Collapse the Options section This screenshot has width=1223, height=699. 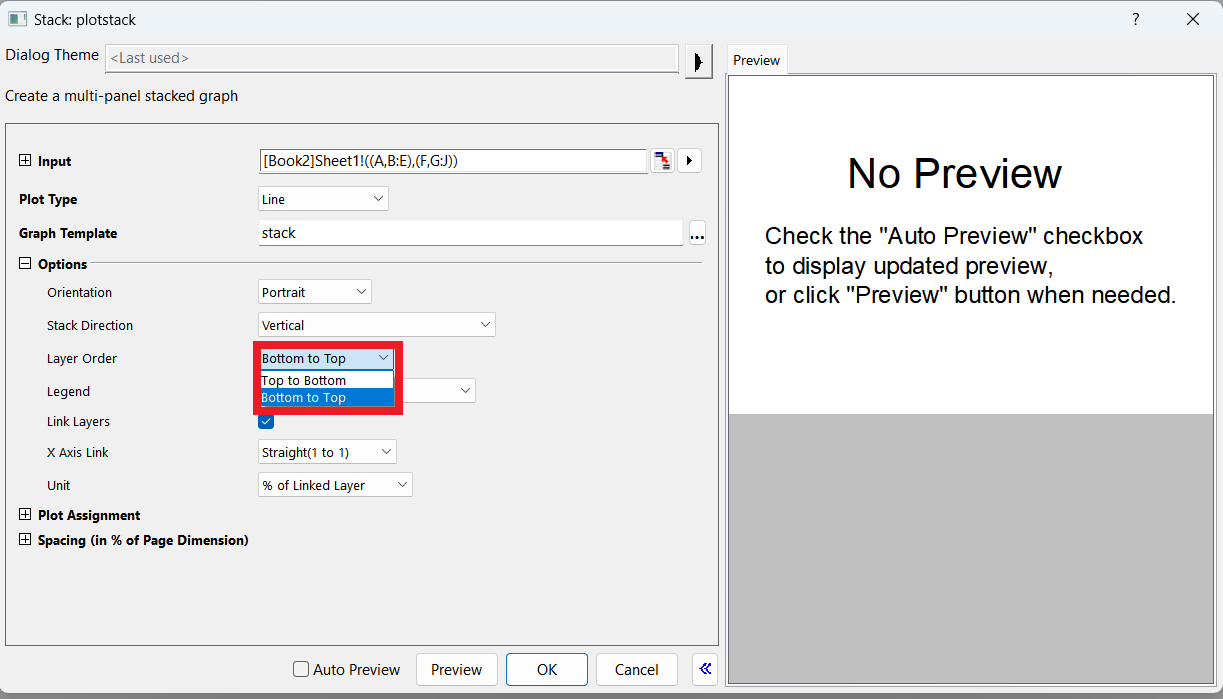(x=25, y=264)
